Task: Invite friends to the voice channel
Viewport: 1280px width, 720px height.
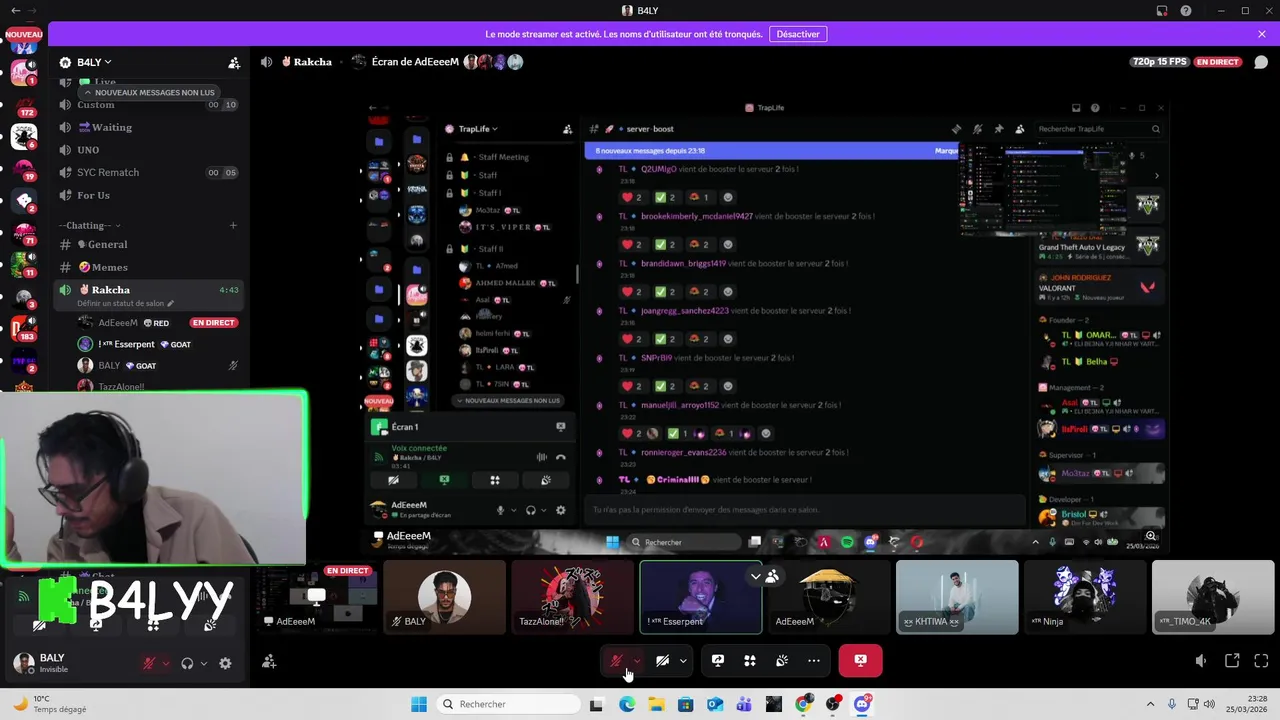Action: coord(269,662)
